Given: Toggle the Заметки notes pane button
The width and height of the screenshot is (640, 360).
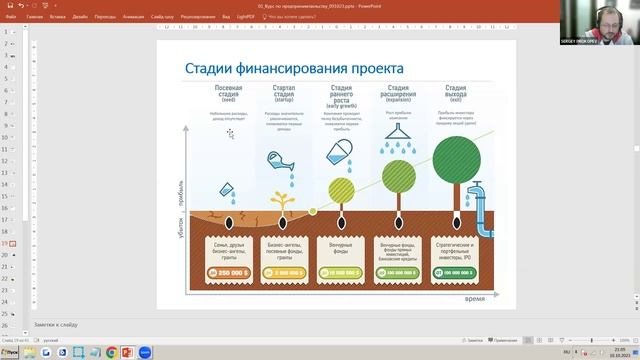Looking at the screenshot, I should click(472, 340).
